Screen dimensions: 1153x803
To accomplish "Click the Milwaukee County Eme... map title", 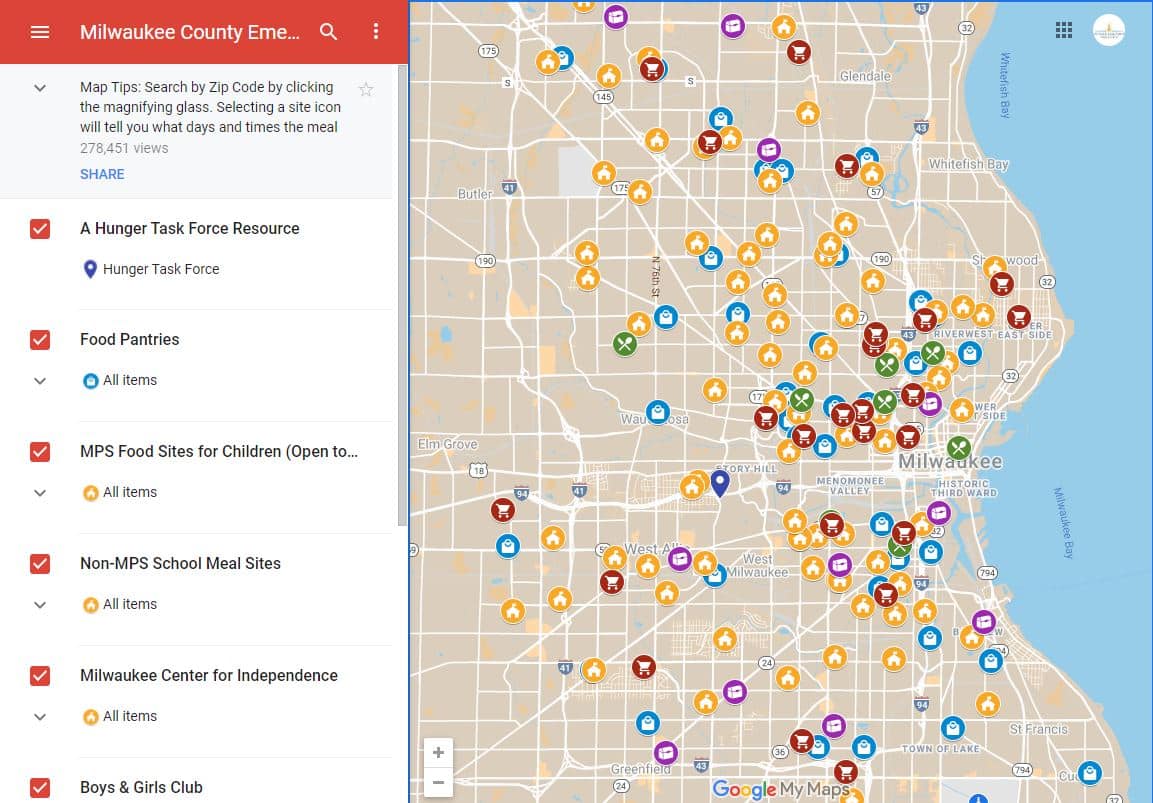I will pyautogui.click(x=190, y=32).
